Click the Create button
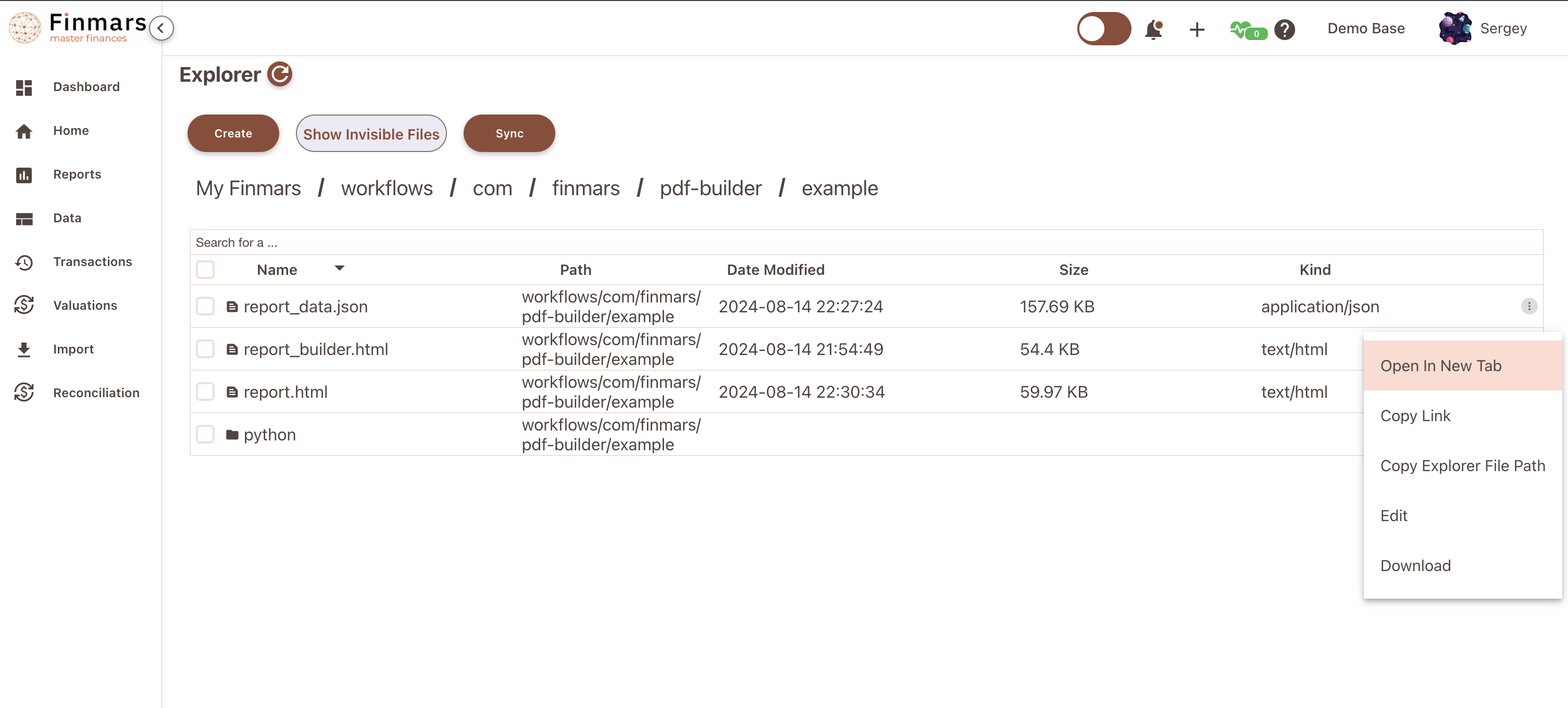The image size is (1568, 708). click(233, 133)
